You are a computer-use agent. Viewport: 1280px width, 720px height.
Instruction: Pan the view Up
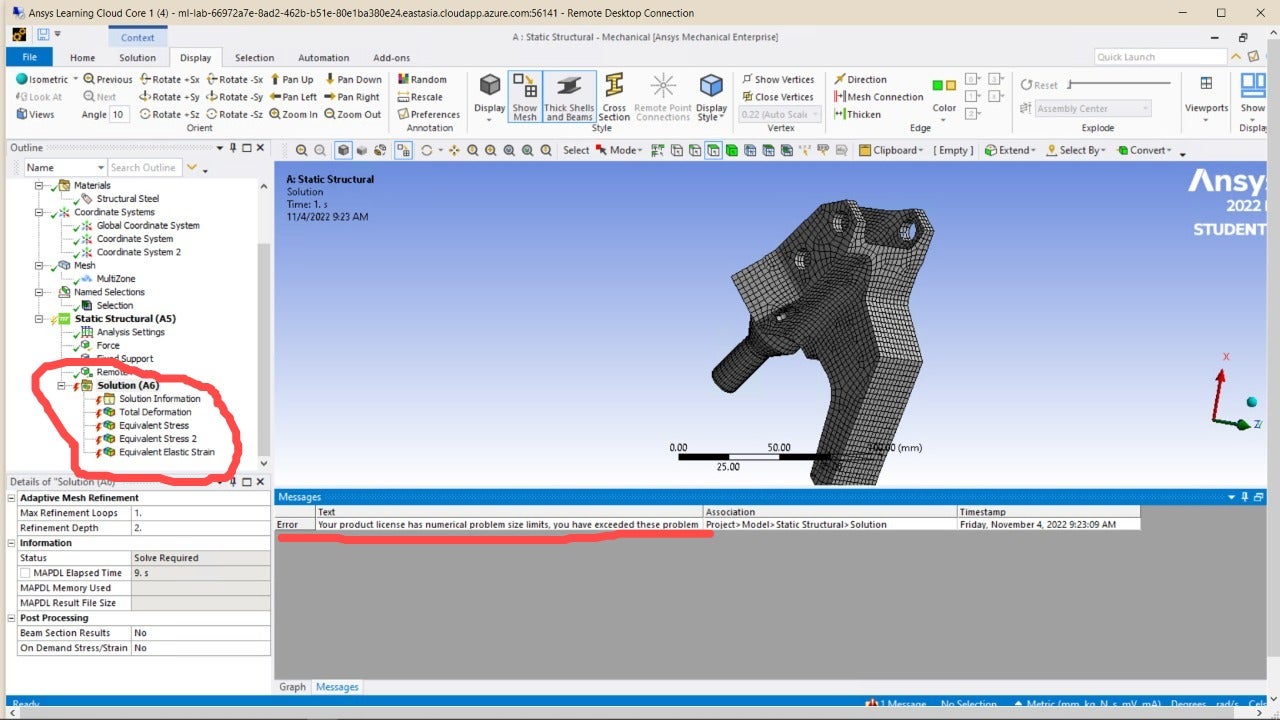(291, 79)
